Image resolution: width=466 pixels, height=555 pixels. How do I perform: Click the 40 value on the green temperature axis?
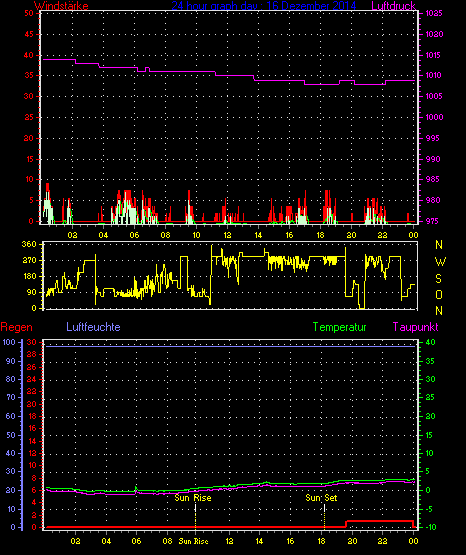click(430, 342)
